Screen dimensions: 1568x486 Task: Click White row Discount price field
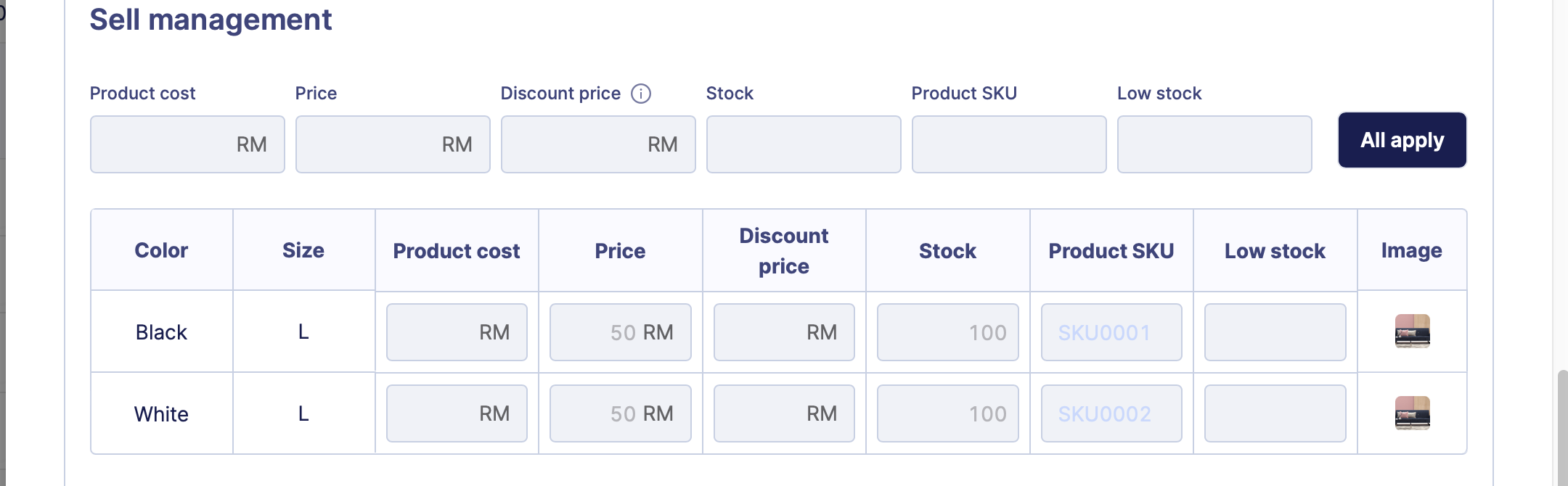[x=784, y=413]
